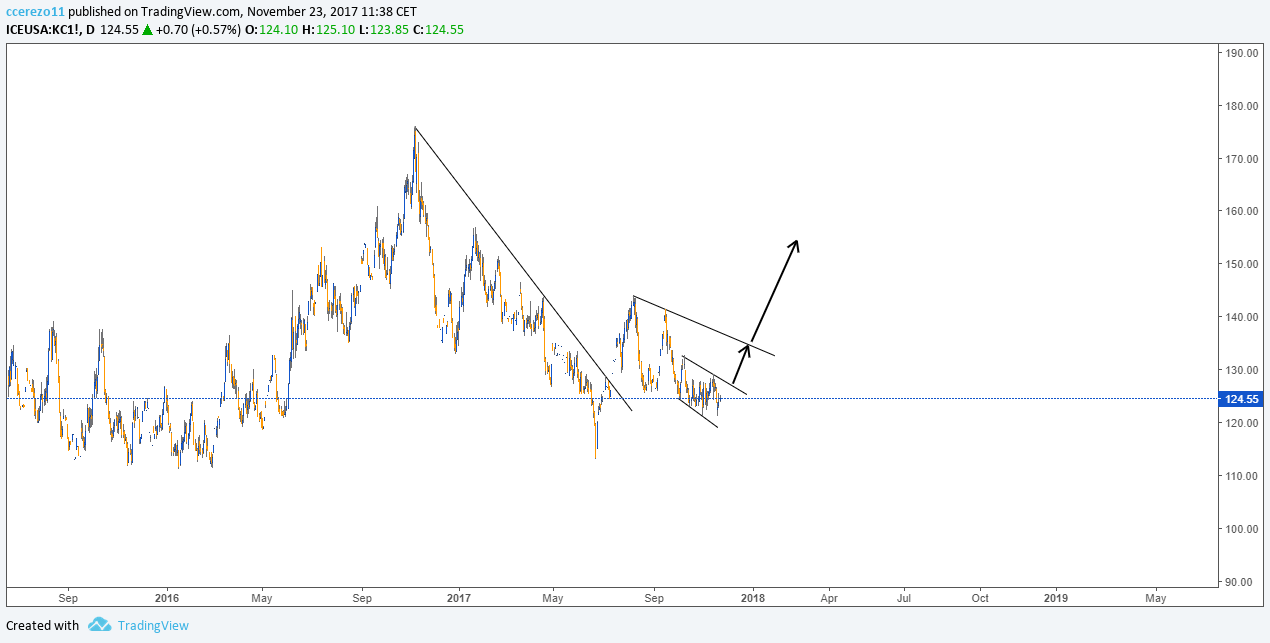
Task: Click the Jul label on time axis
Action: pos(904,598)
